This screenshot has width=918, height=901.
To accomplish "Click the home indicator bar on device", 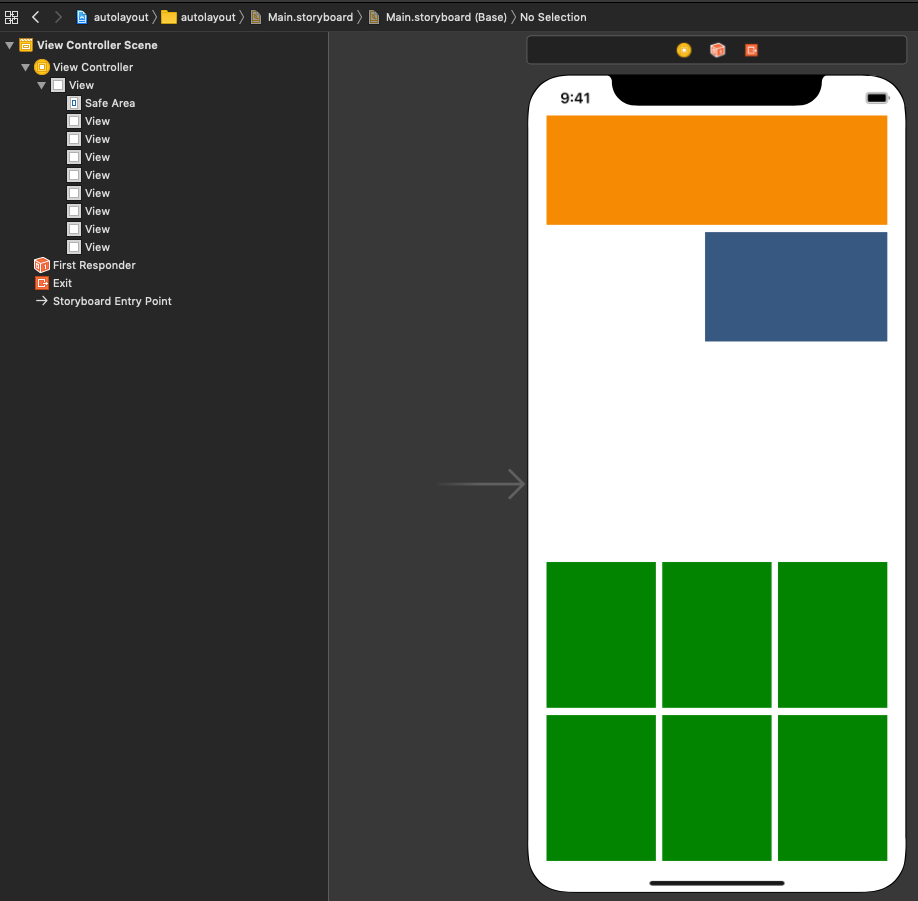I will point(717,883).
